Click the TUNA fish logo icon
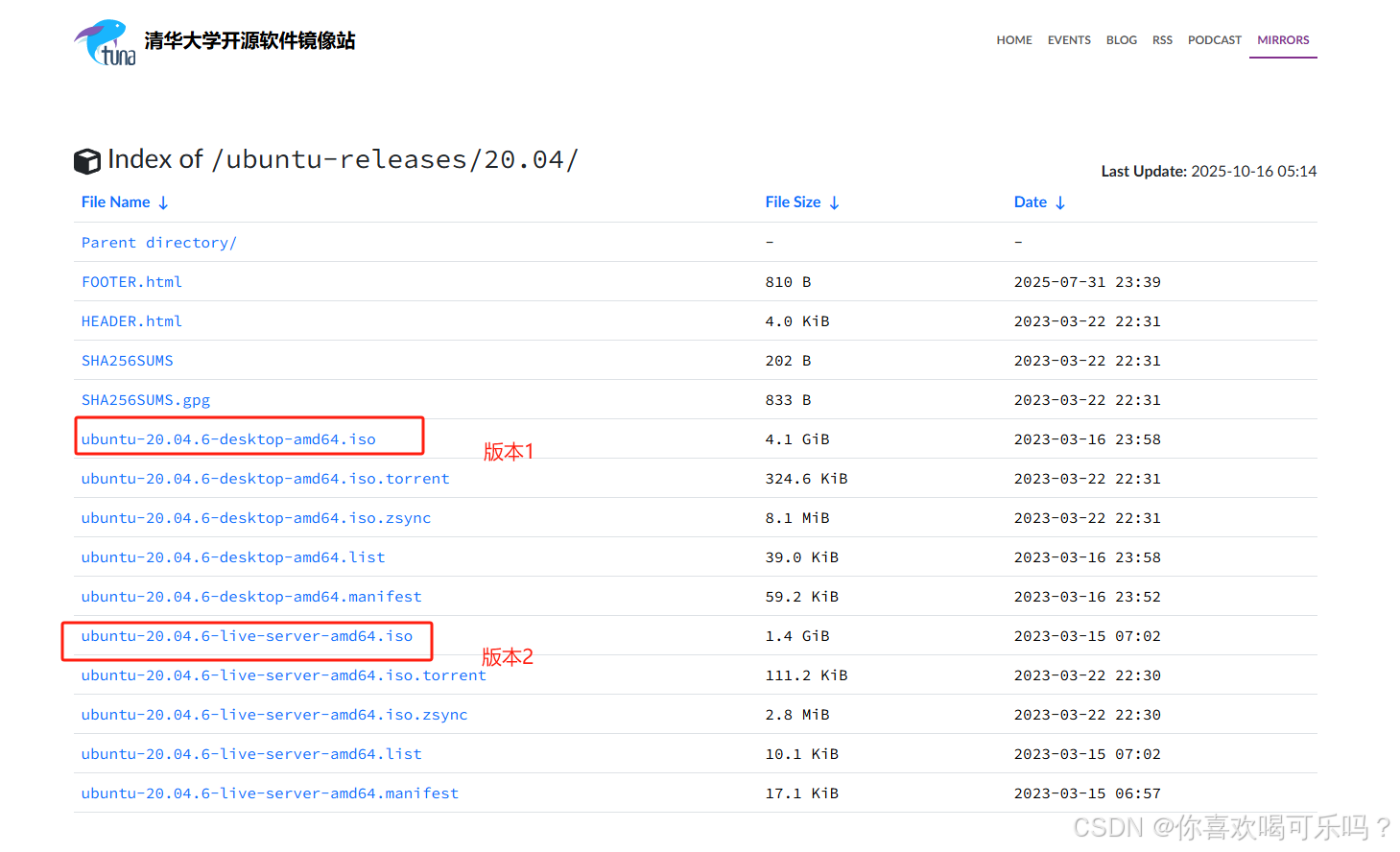The image size is (1400, 852). click(104, 42)
